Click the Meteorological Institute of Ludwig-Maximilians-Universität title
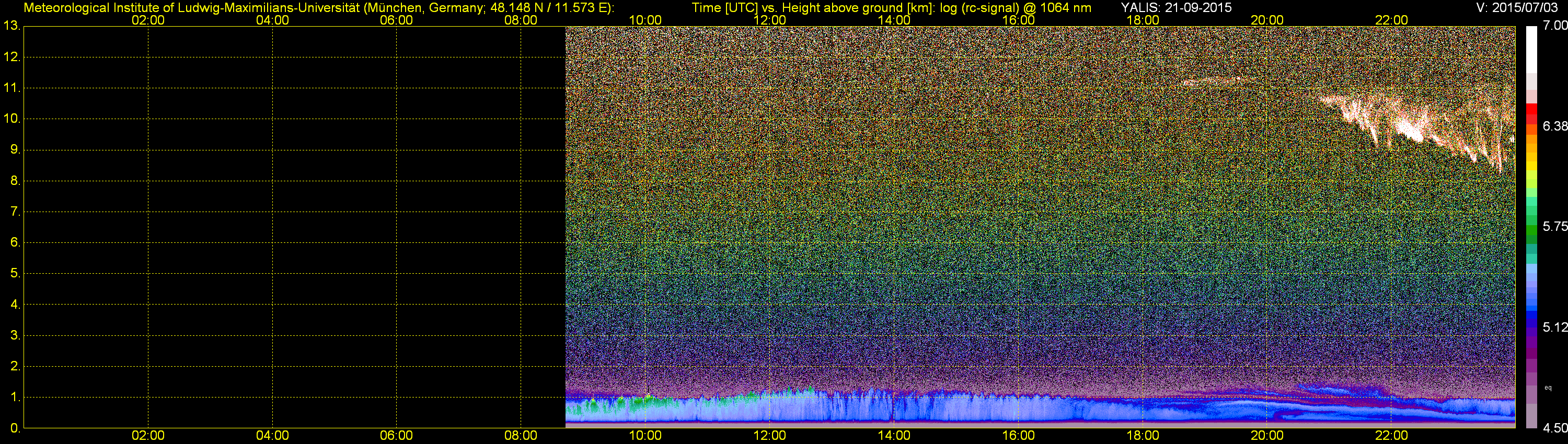 318,7
